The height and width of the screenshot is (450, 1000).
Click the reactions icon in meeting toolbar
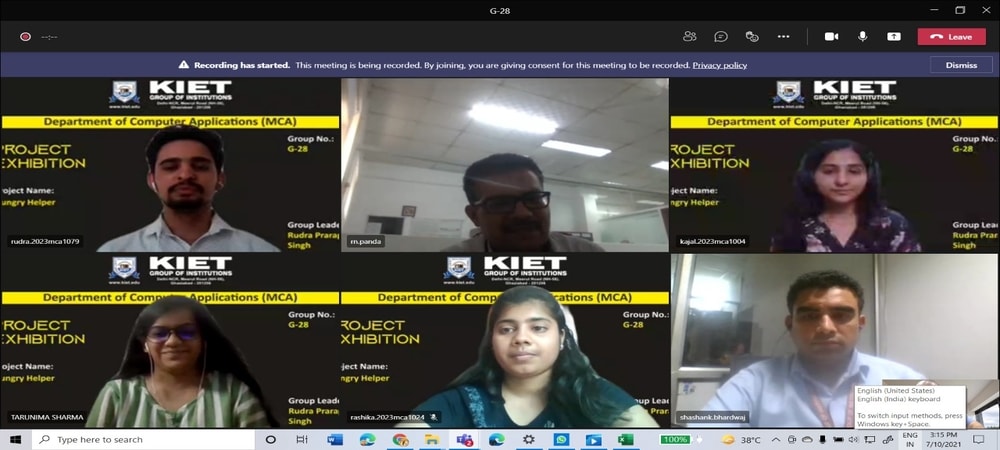752,37
